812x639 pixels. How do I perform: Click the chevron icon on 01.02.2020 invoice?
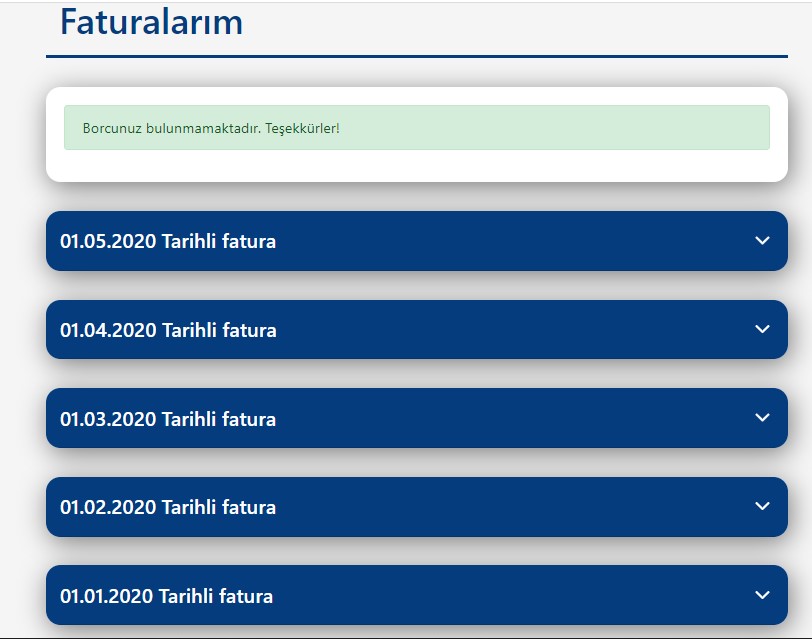[x=762, y=506]
